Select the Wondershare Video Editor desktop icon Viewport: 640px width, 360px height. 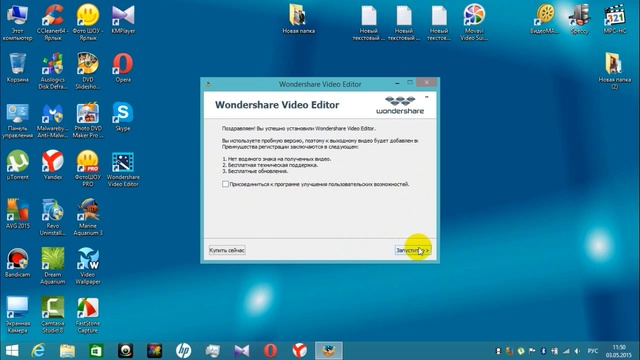pyautogui.click(x=123, y=169)
